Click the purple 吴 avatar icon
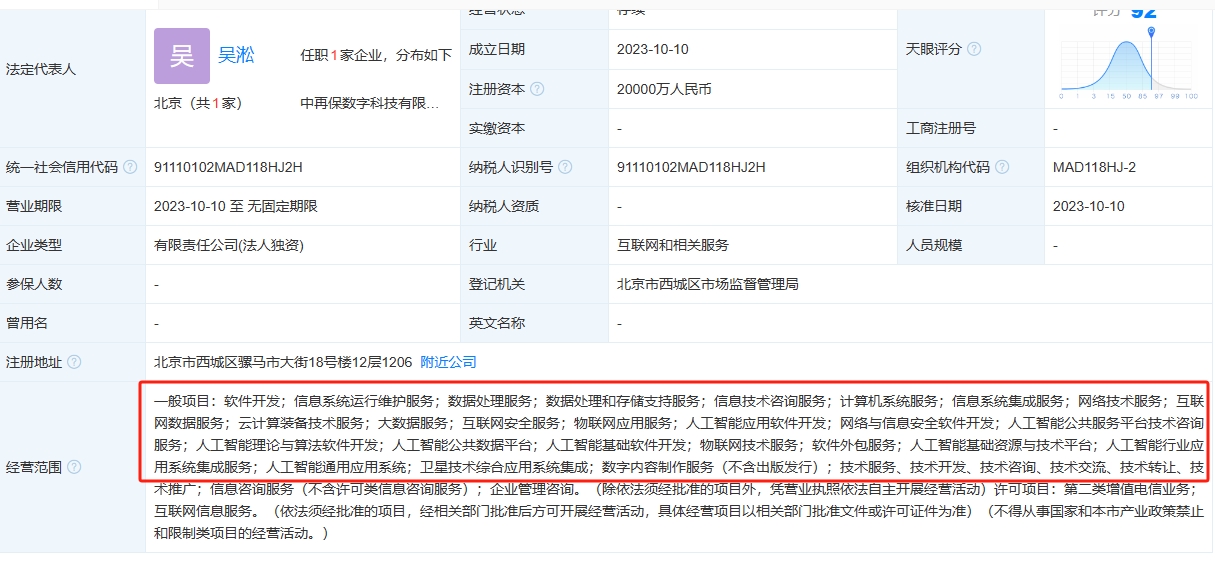The image size is (1215, 563). pos(182,56)
